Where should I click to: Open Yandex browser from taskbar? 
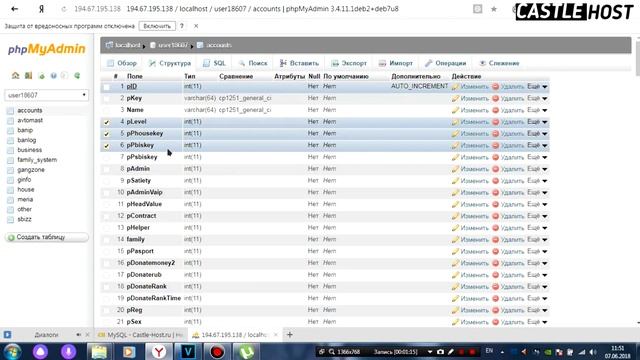click(x=158, y=351)
